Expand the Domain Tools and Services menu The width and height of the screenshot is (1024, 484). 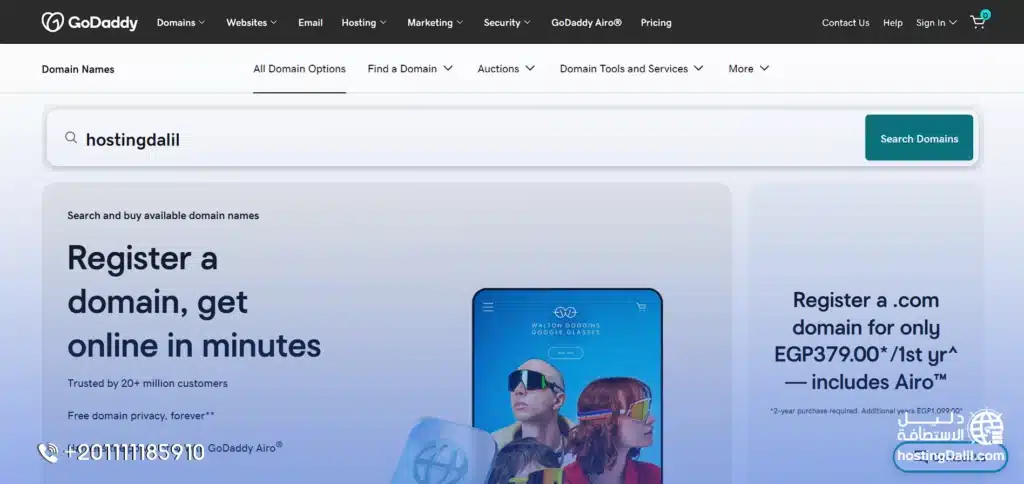(x=631, y=69)
